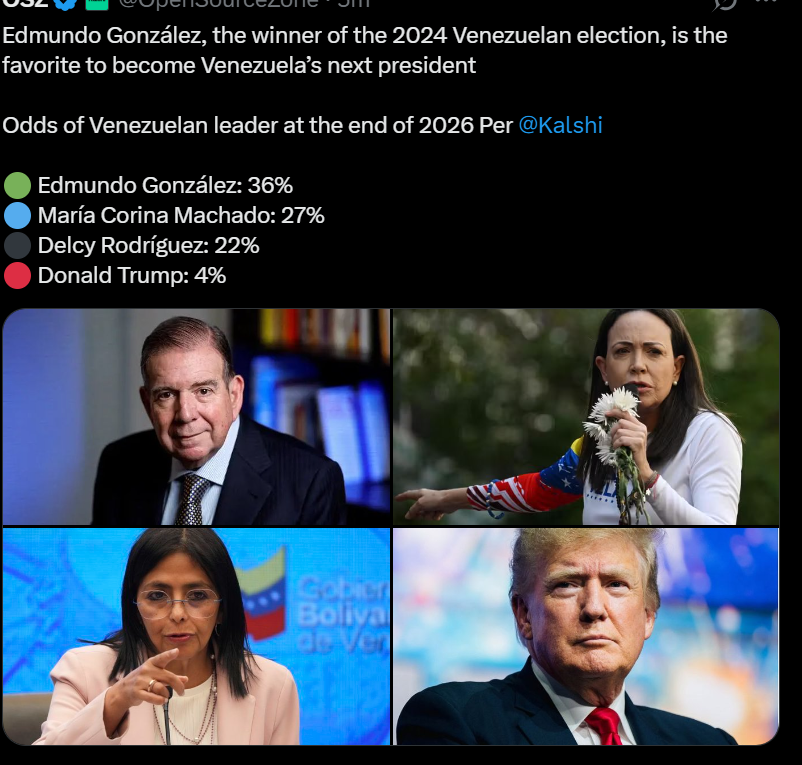This screenshot has width=802, height=765.
Task: Click the OSZ display name
Action: click(x=25, y=4)
